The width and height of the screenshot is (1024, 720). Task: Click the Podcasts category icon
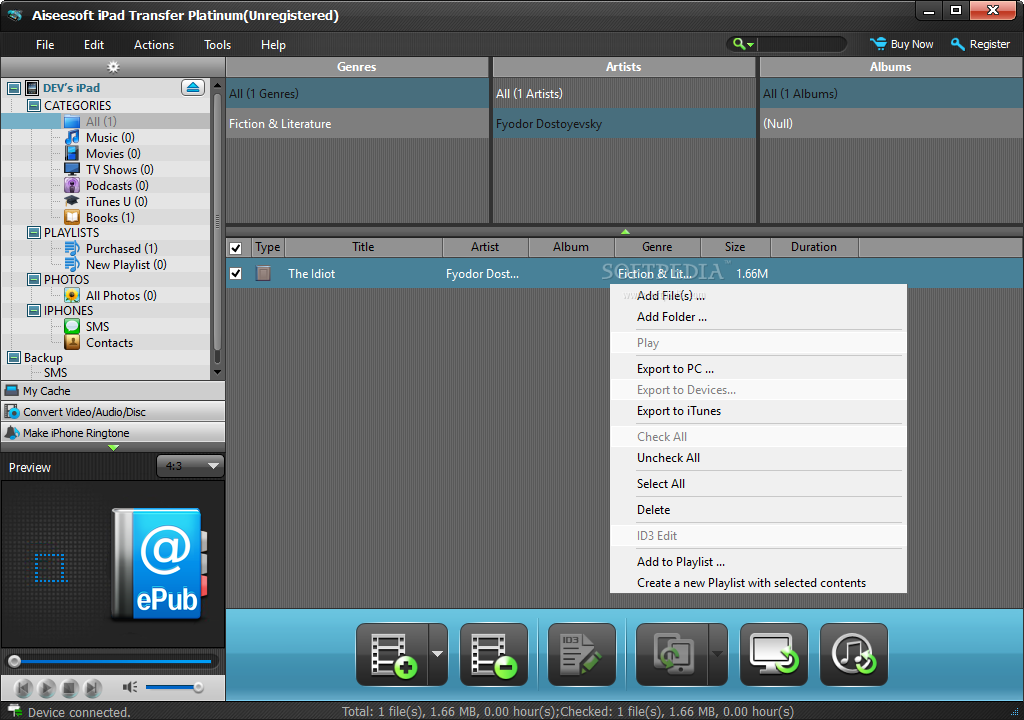pos(72,186)
